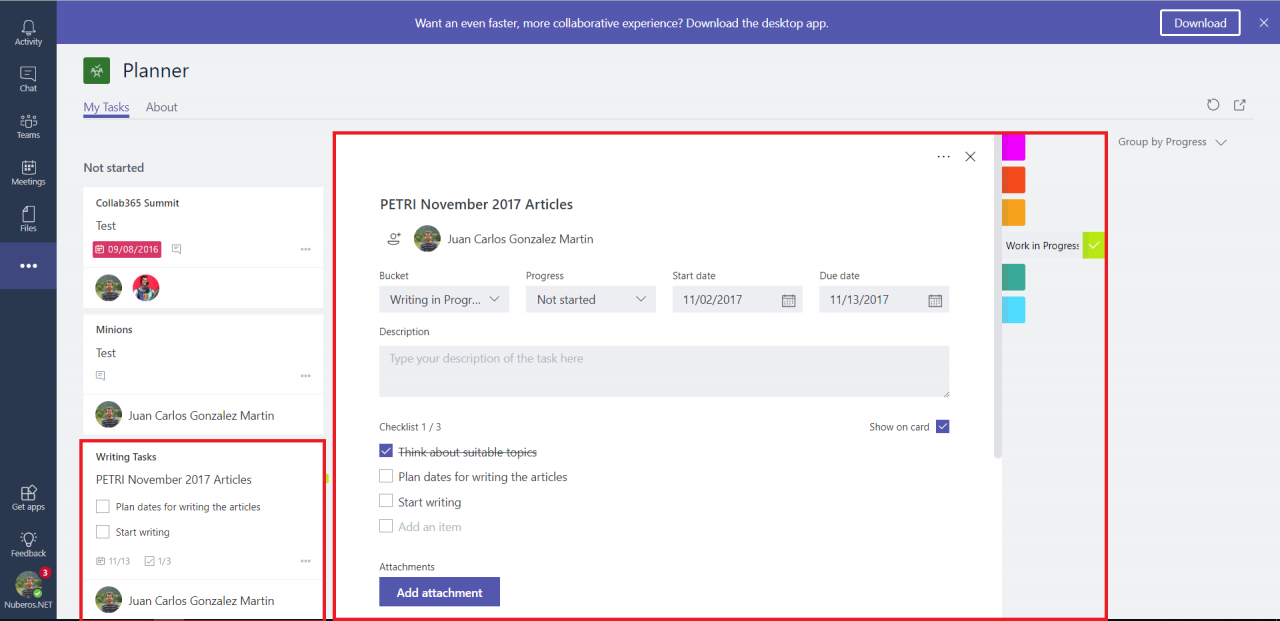Select the magenta label swatch
The height and width of the screenshot is (621, 1280).
[1012, 147]
